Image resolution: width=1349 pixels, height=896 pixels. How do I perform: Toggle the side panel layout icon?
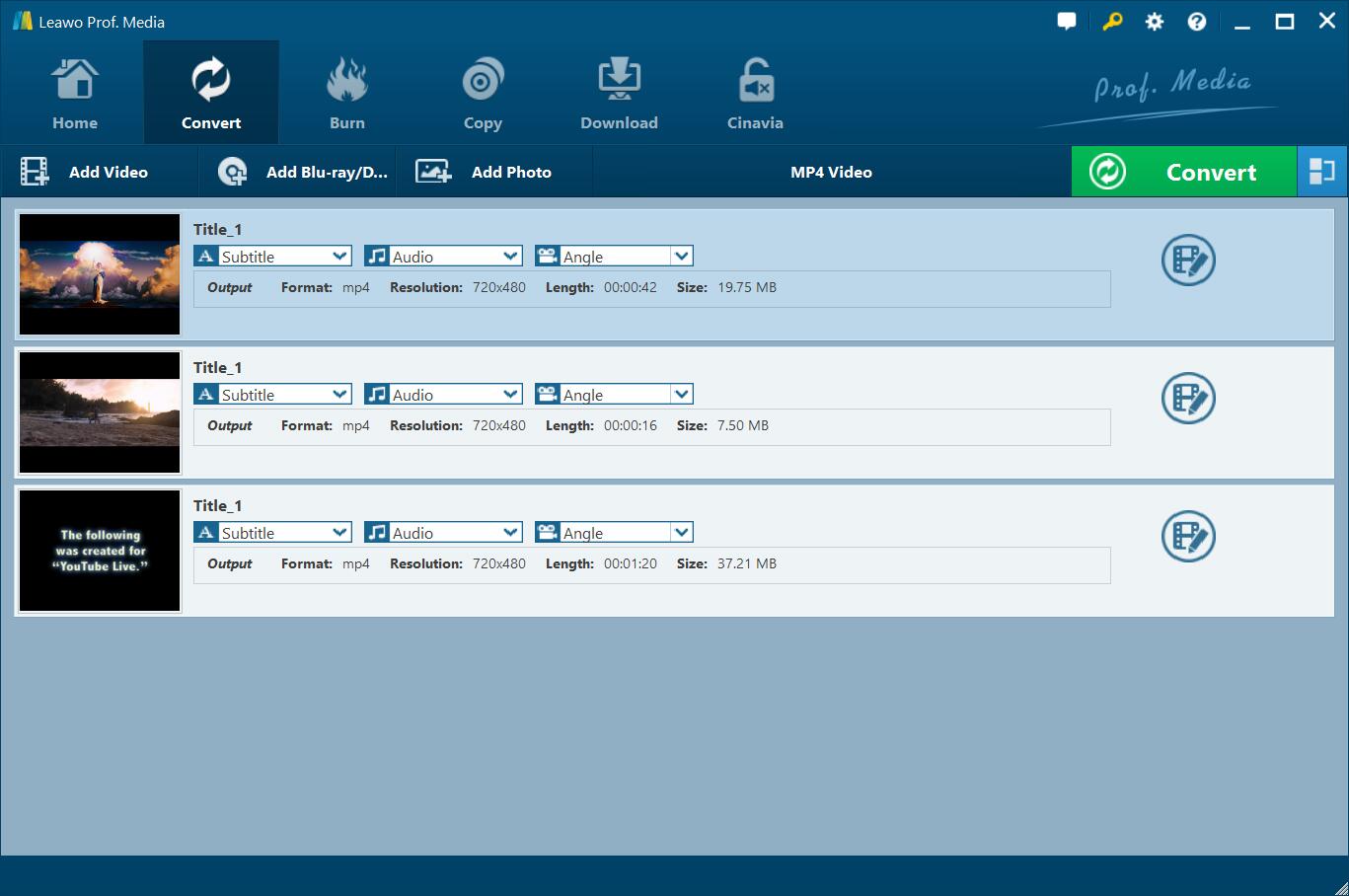point(1321,172)
